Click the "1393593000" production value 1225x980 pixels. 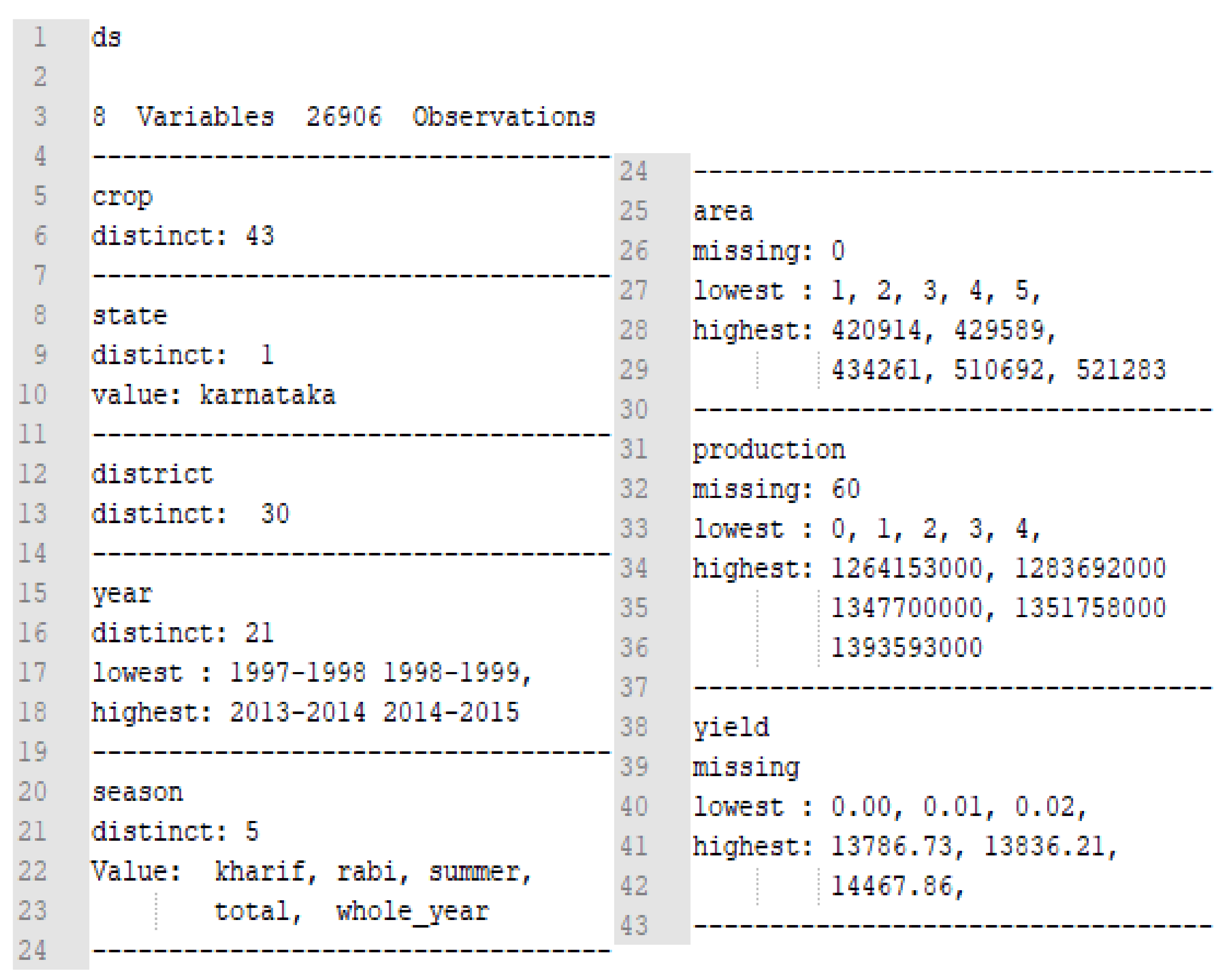pos(906,648)
